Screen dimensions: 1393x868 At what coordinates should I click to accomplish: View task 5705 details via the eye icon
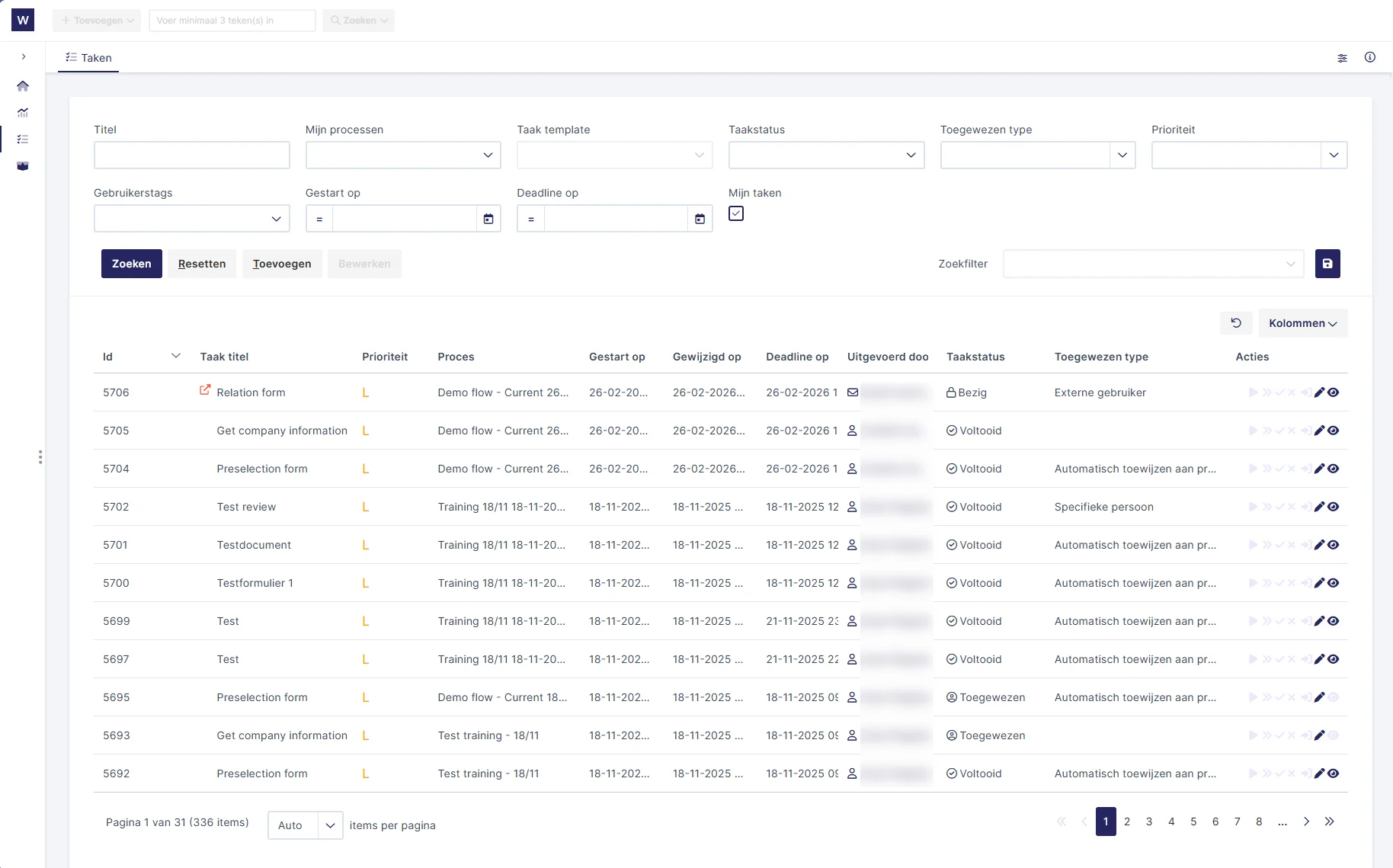click(1333, 431)
